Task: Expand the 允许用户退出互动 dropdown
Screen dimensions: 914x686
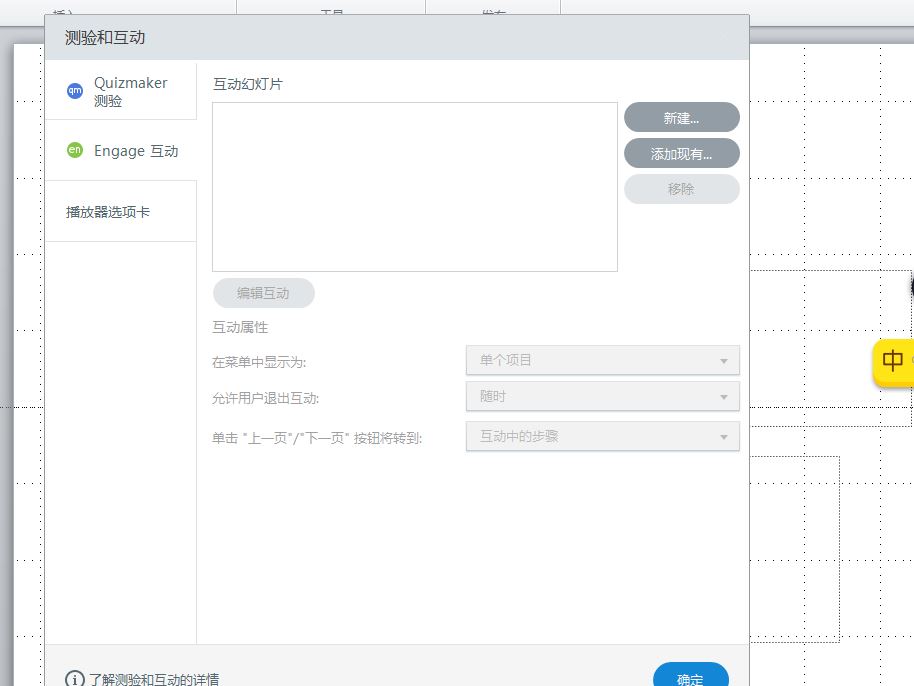Action: pyautogui.click(x=602, y=396)
